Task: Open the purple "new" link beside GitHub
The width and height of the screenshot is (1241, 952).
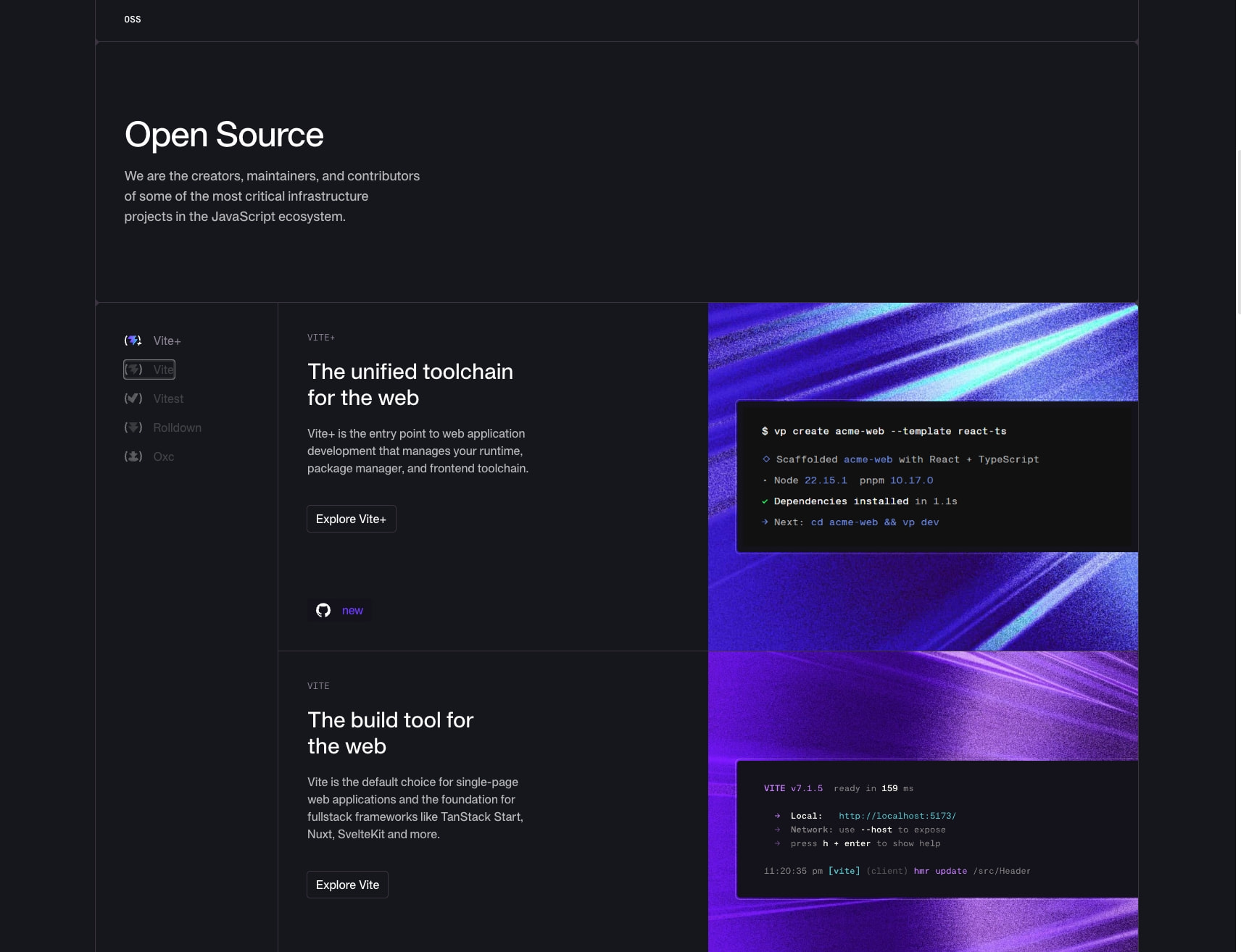Action: click(352, 610)
